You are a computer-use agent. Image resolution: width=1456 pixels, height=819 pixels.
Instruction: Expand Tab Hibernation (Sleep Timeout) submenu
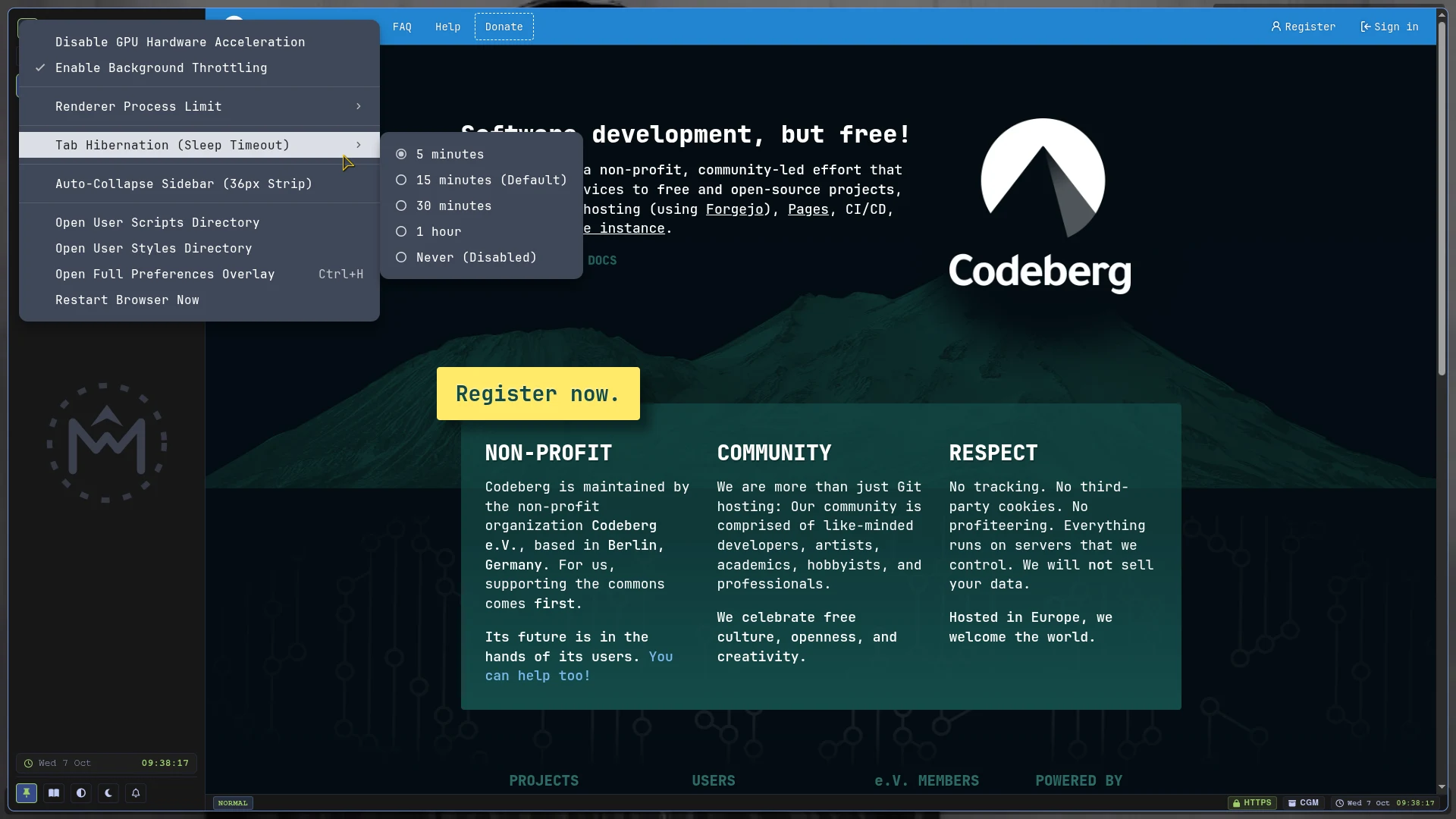[x=199, y=145]
